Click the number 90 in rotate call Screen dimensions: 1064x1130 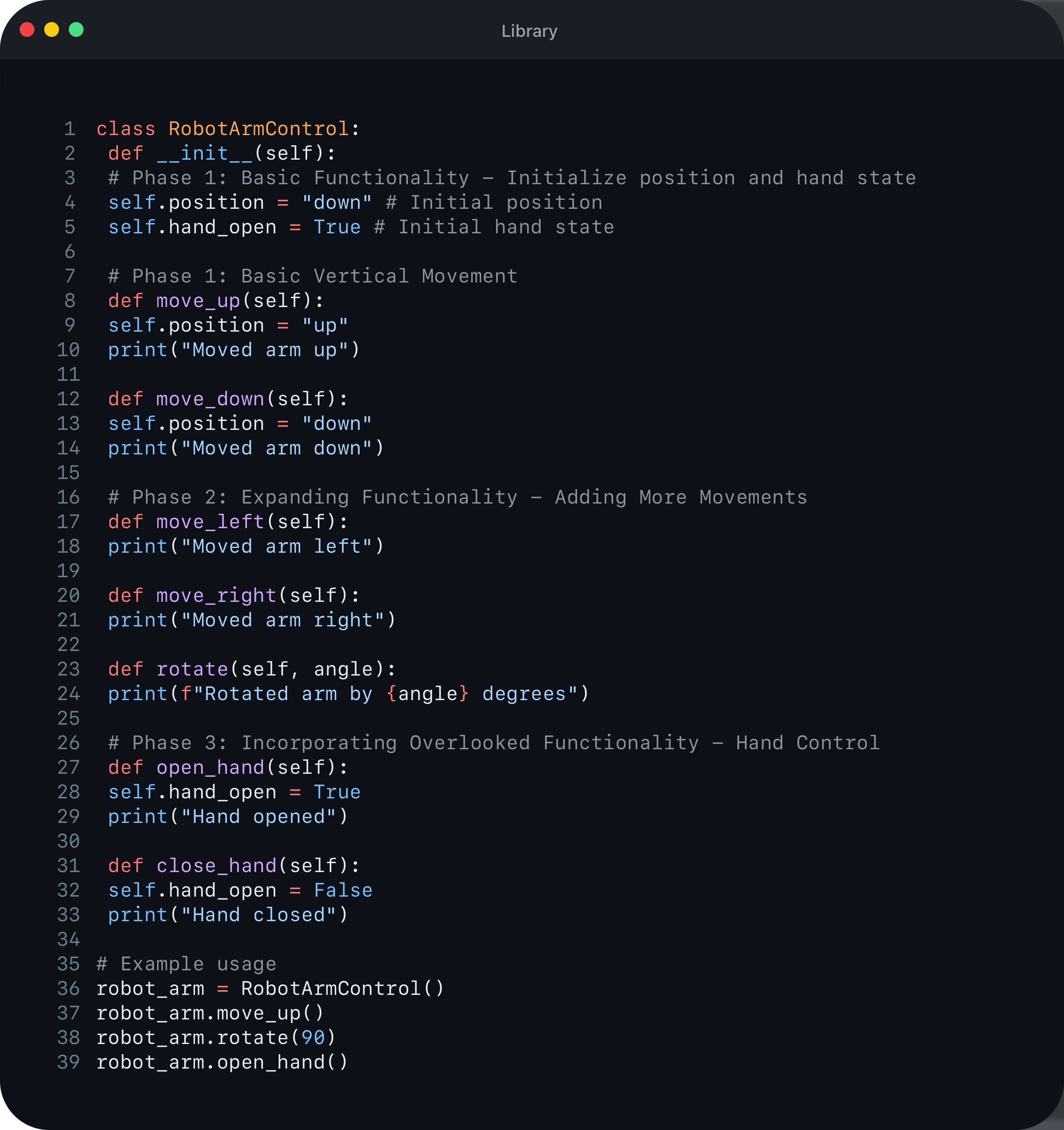[x=313, y=1038]
